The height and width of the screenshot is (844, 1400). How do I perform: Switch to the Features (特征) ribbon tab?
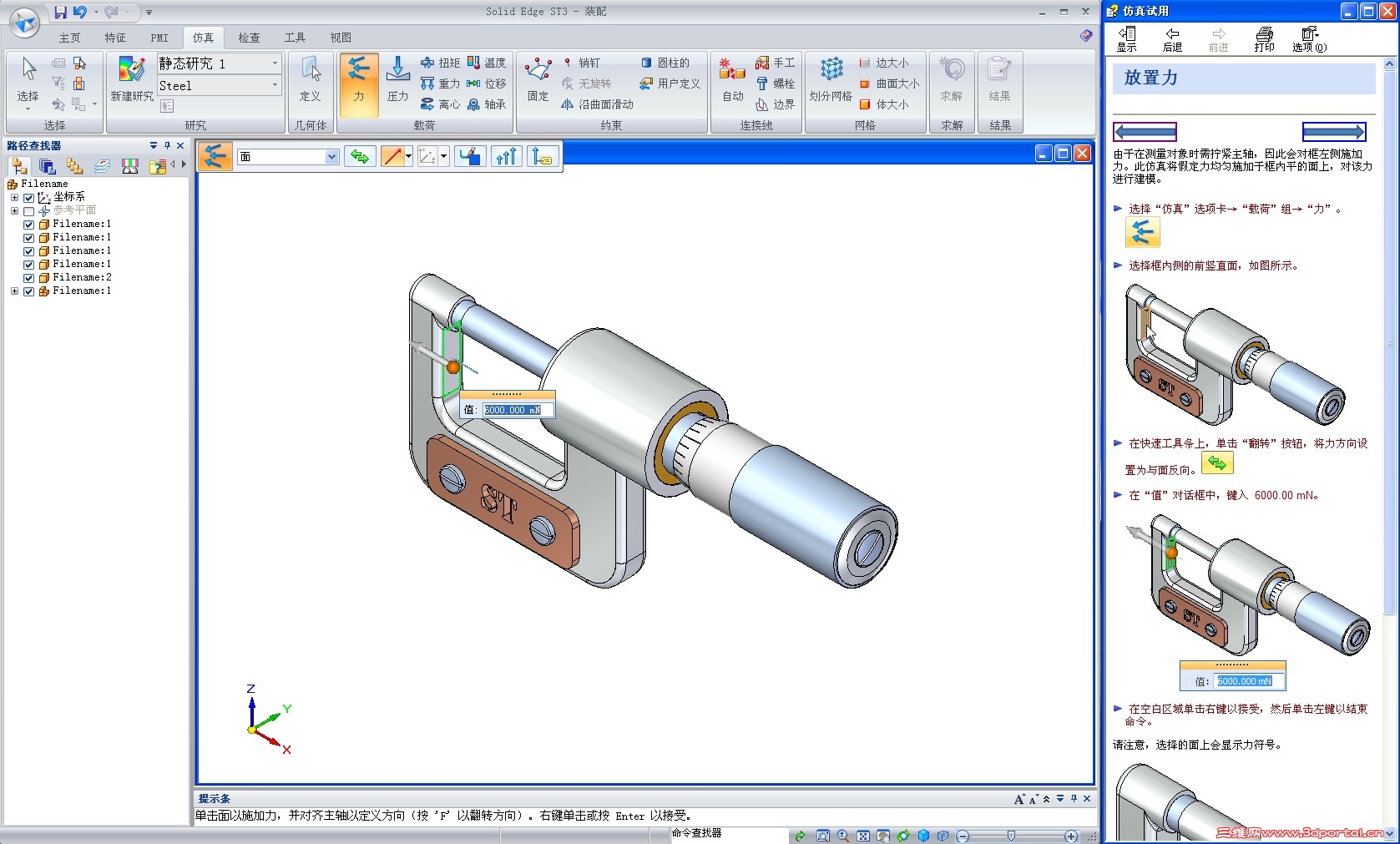tap(115, 38)
